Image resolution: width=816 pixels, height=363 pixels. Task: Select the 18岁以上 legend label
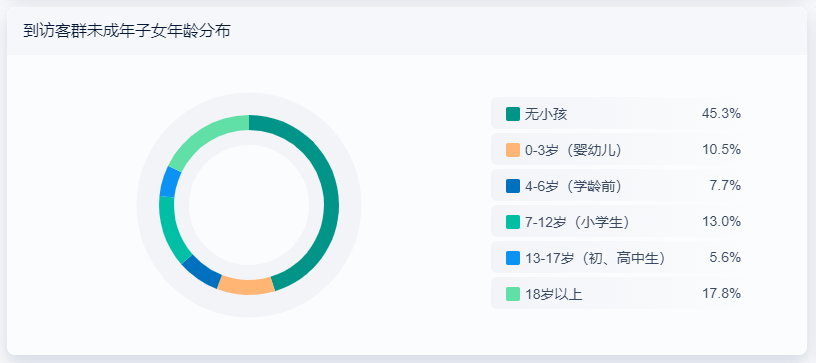pyautogui.click(x=553, y=294)
